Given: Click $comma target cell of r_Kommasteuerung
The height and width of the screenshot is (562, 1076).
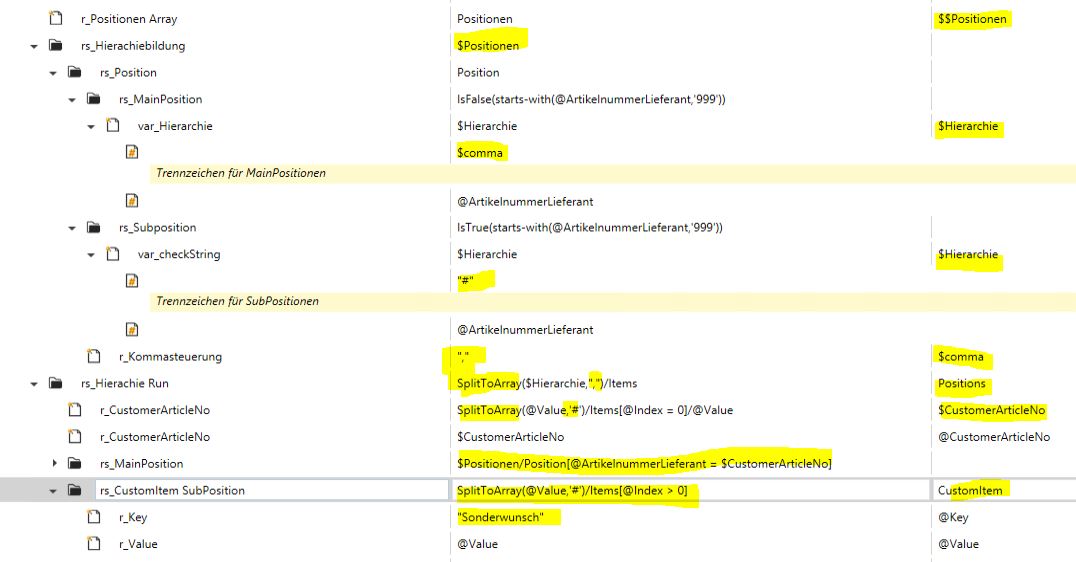Looking at the screenshot, I should coord(961,356).
